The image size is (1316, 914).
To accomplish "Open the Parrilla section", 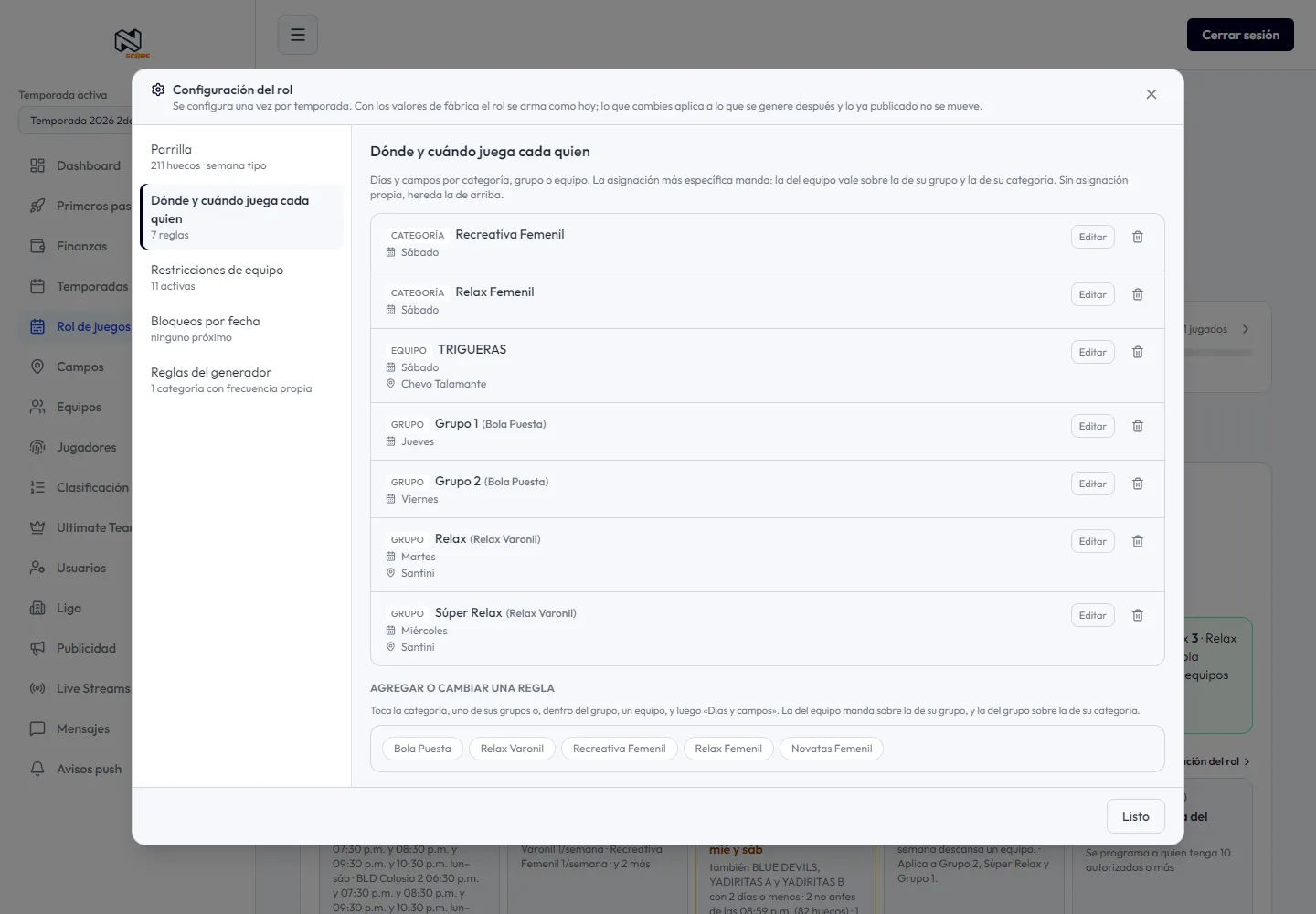I will pyautogui.click(x=242, y=156).
